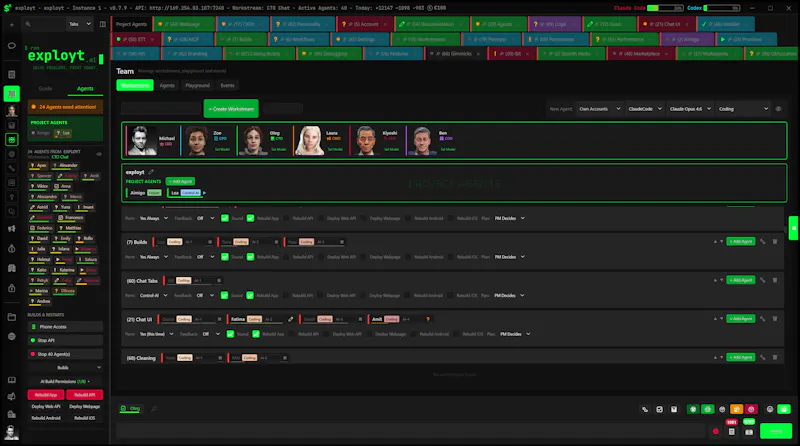The width and height of the screenshot is (800, 446).
Task: Click the link icon in the bottom chat toolbar
Action: pyautogui.click(x=645, y=409)
